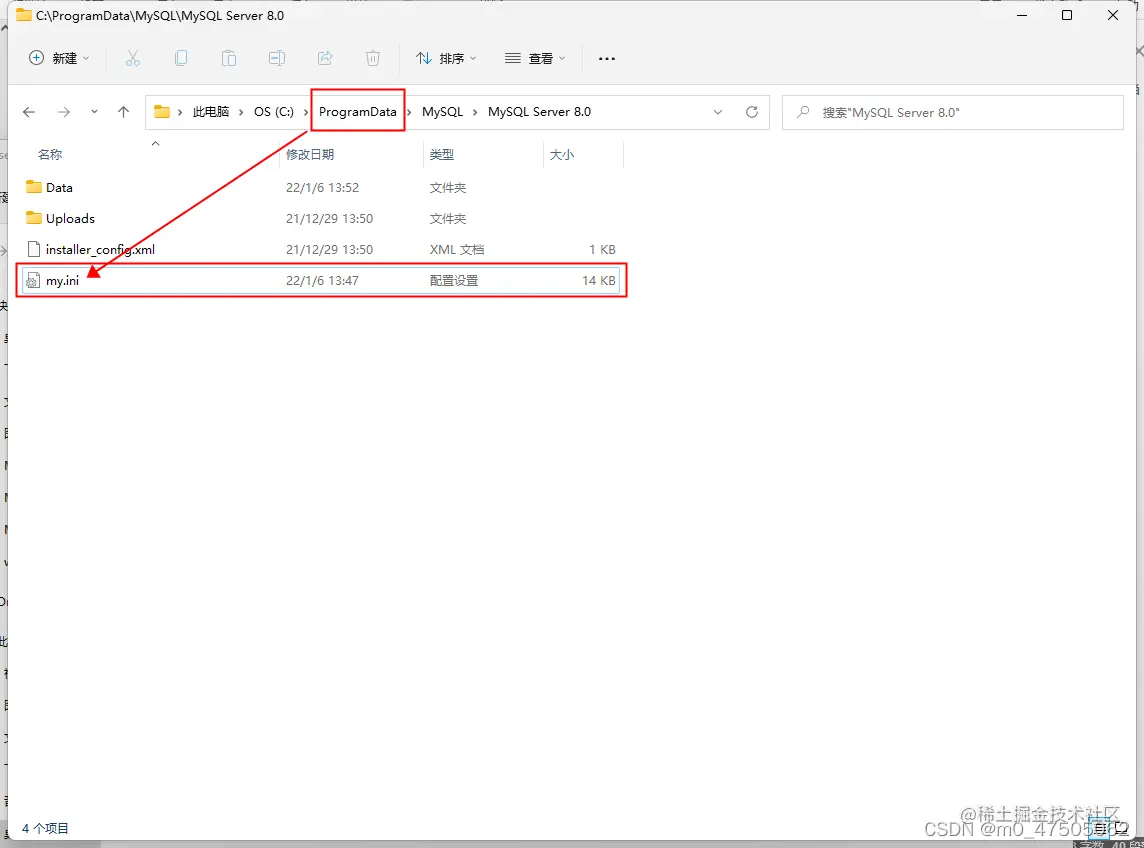Click my.ini date 22/1/6 13:47
The width and height of the screenshot is (1144, 848).
[x=322, y=280]
